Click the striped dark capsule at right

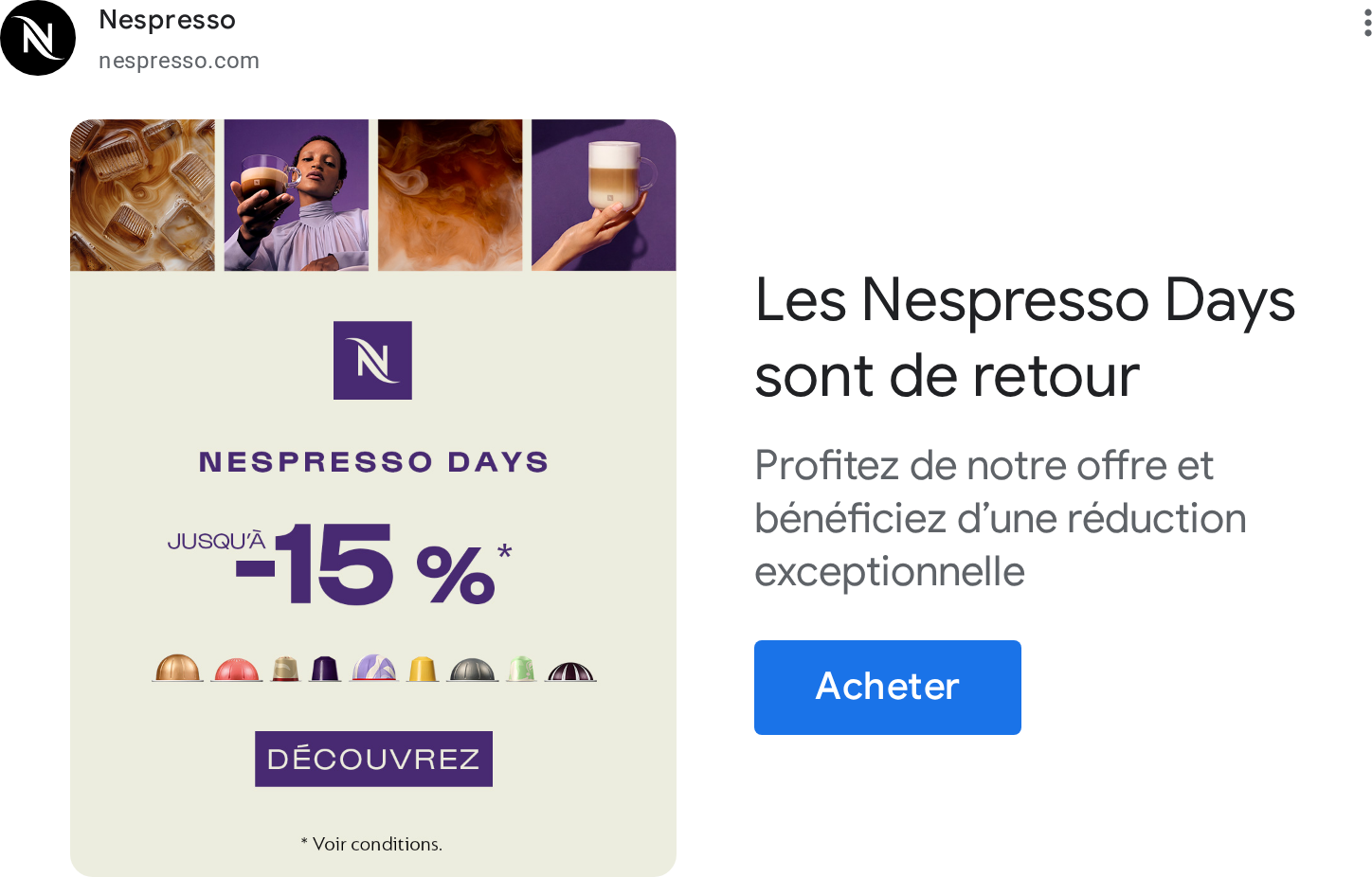tap(571, 671)
